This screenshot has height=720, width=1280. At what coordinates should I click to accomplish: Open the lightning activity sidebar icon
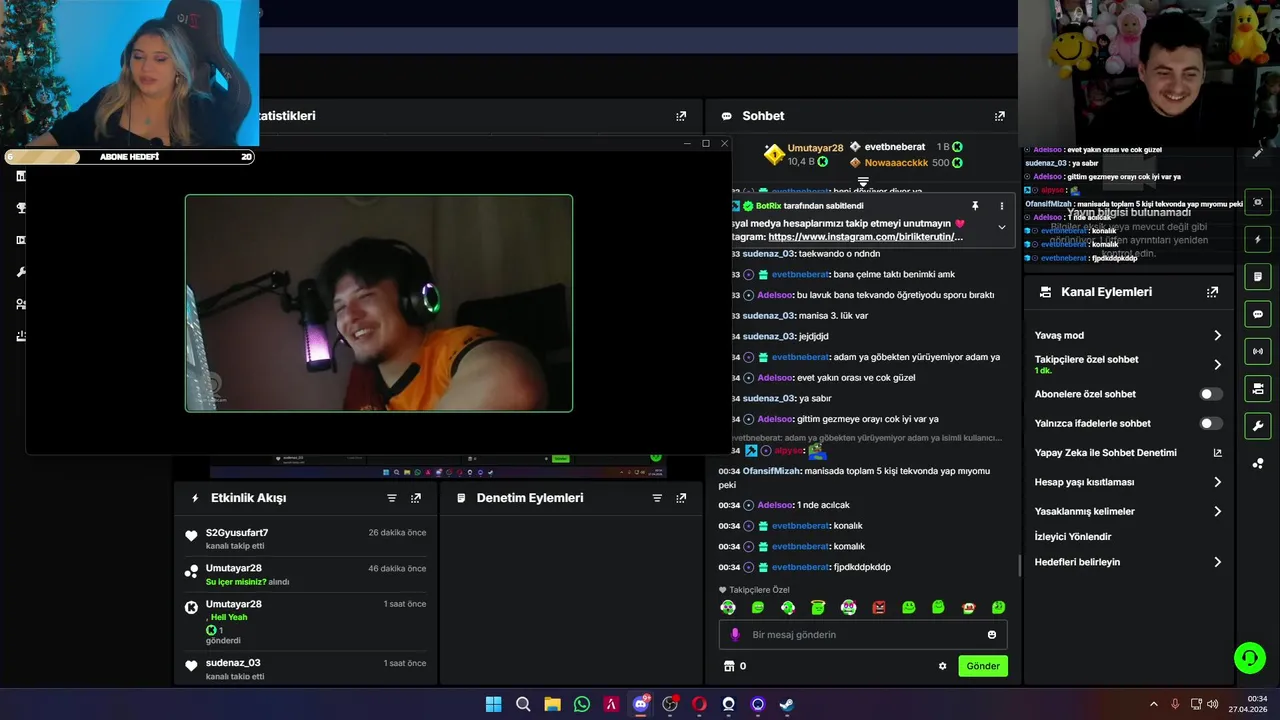[1258, 240]
